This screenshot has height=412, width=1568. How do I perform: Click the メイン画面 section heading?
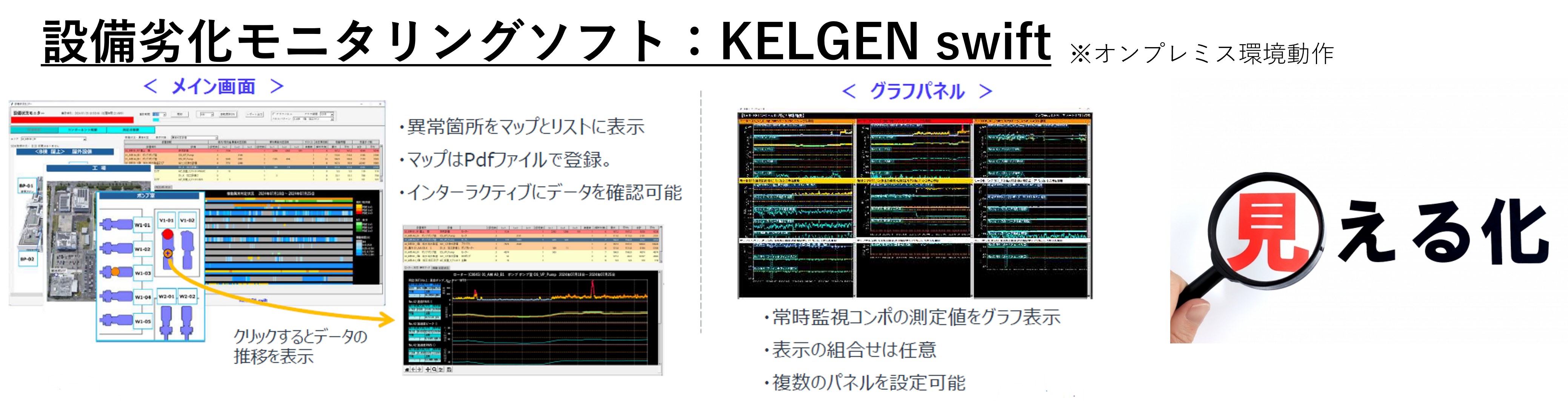[214, 87]
